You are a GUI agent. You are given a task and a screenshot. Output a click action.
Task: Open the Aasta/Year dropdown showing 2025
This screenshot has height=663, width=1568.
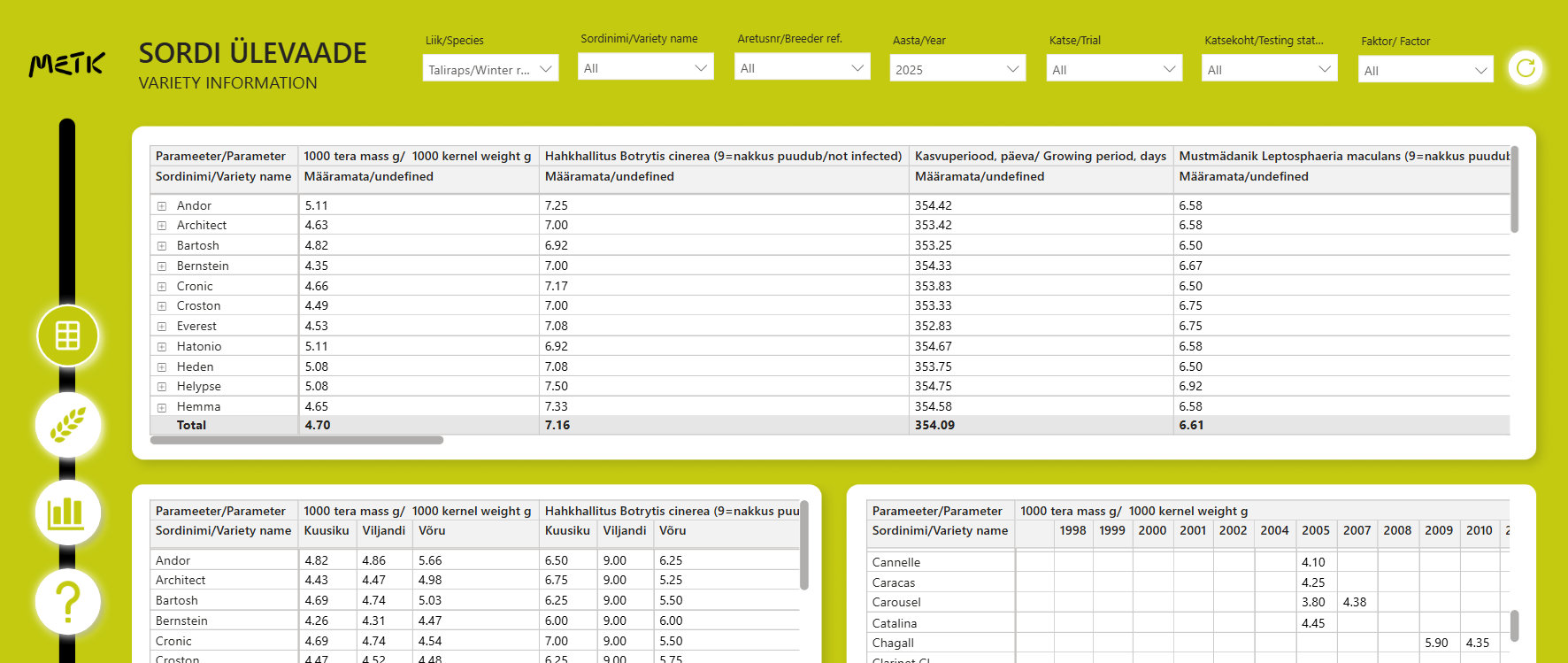coord(957,69)
